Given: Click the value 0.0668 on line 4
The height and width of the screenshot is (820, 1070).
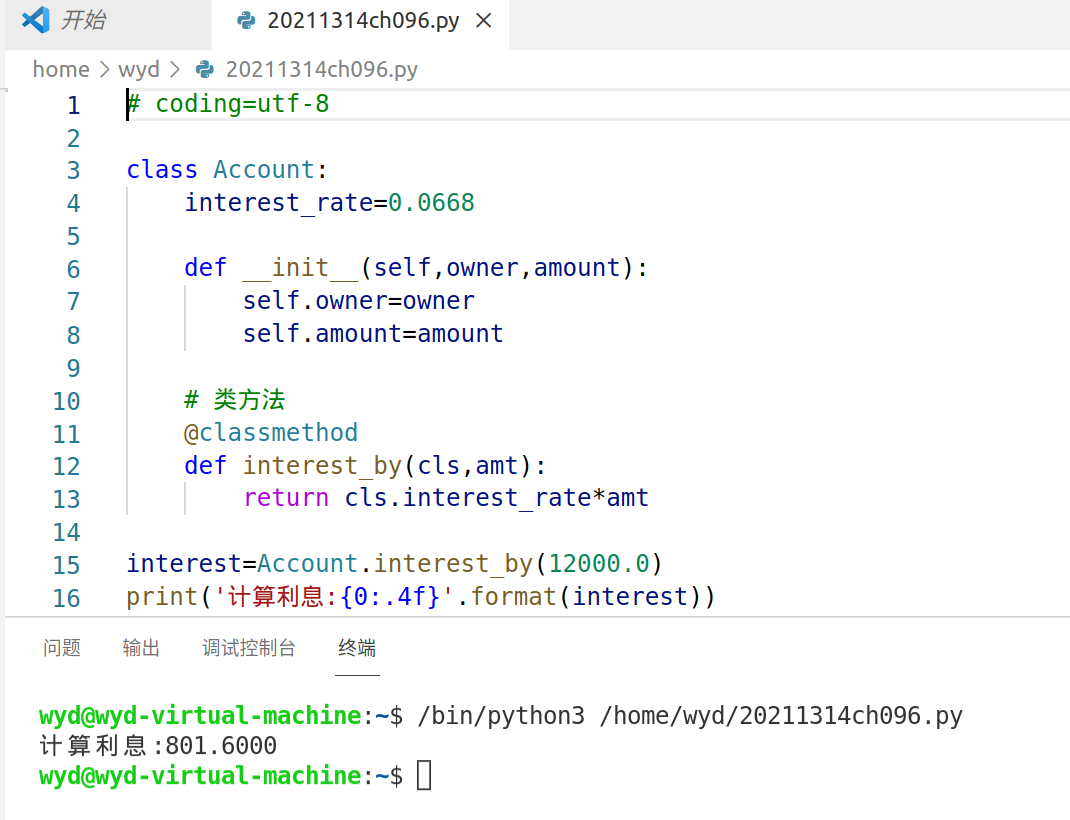Looking at the screenshot, I should click(431, 203).
